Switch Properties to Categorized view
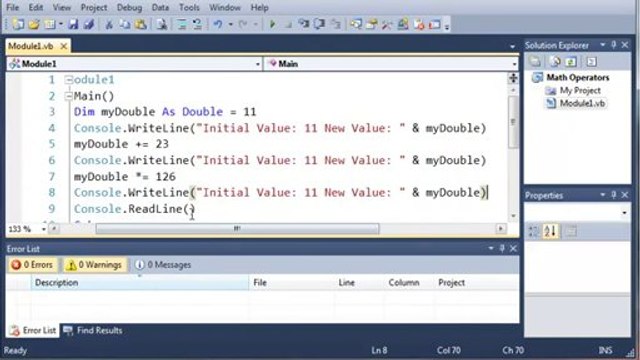Image resolution: width=640 pixels, height=360 pixels. (x=534, y=231)
